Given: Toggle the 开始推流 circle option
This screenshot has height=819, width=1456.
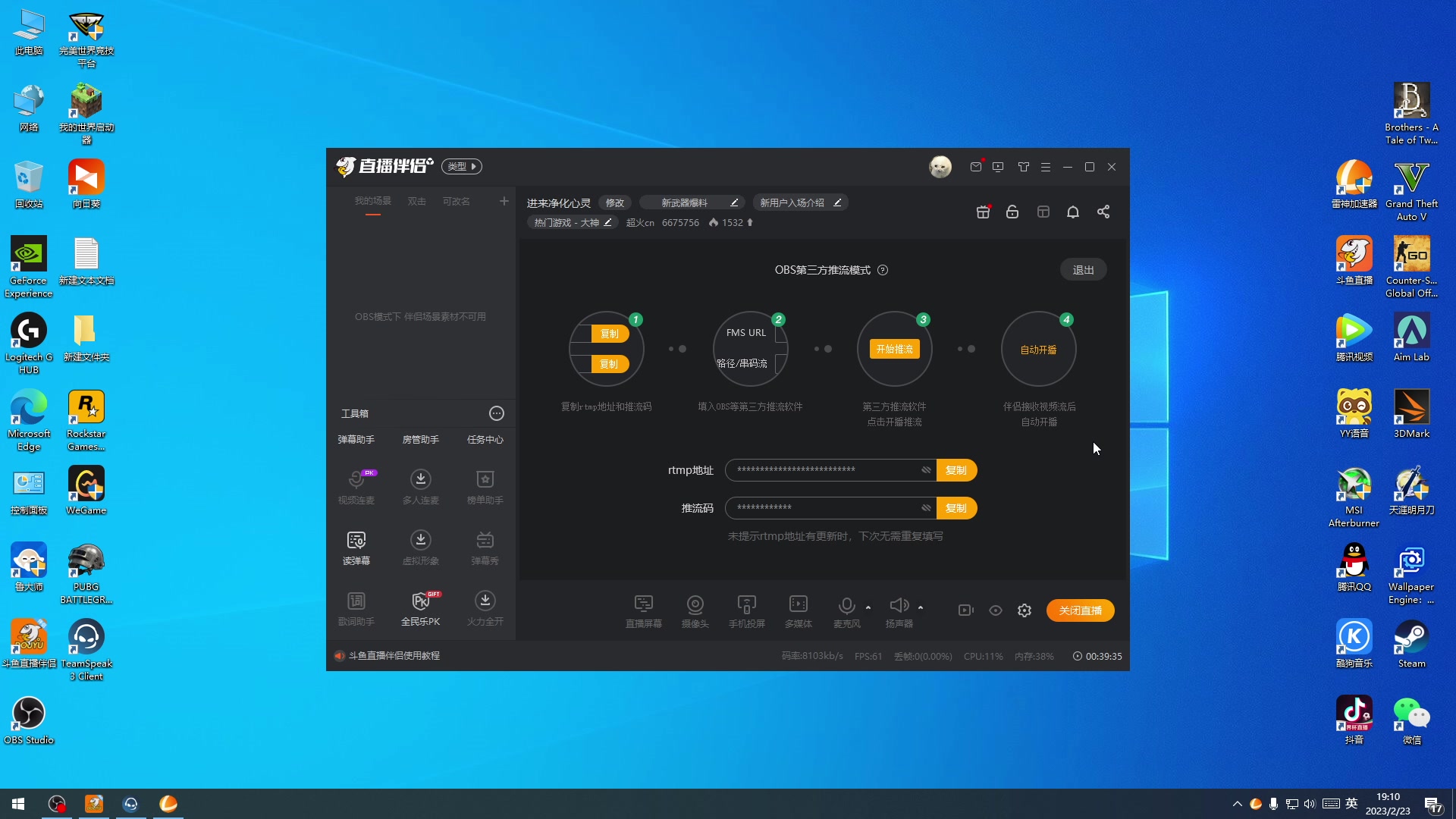Looking at the screenshot, I should (x=895, y=349).
